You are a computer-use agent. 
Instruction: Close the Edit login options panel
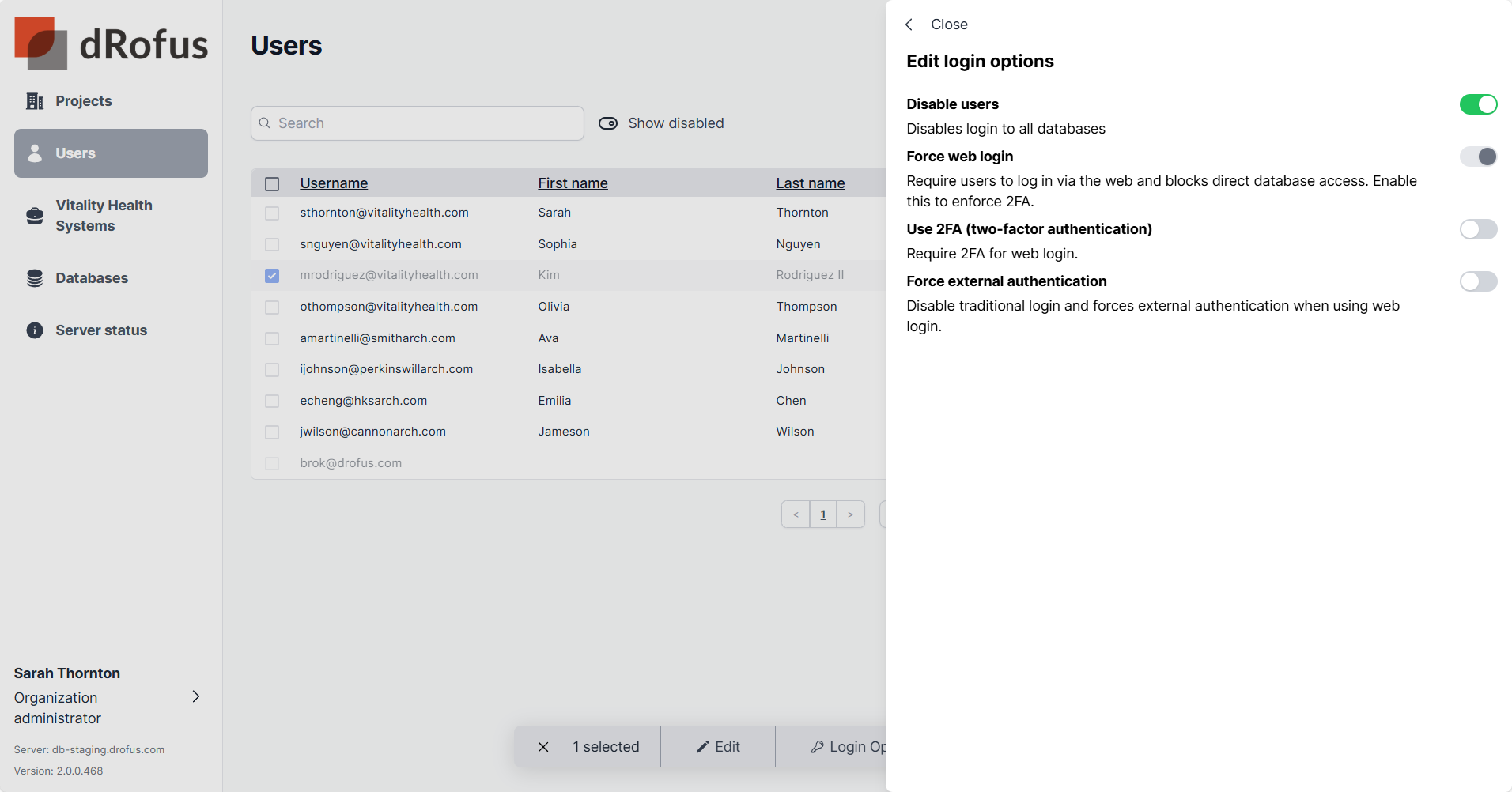click(937, 25)
